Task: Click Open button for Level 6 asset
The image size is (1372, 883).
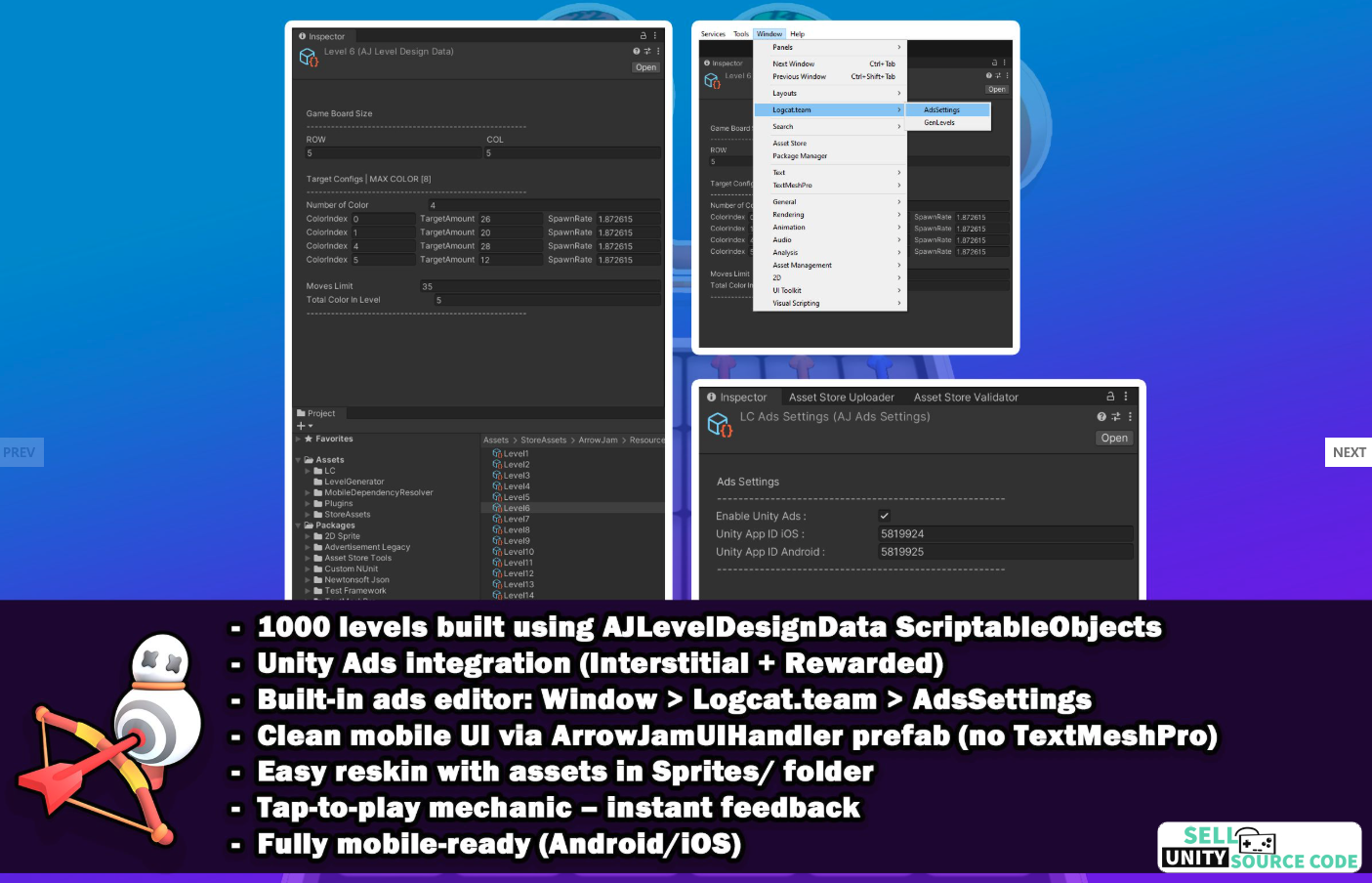Action: [646, 67]
